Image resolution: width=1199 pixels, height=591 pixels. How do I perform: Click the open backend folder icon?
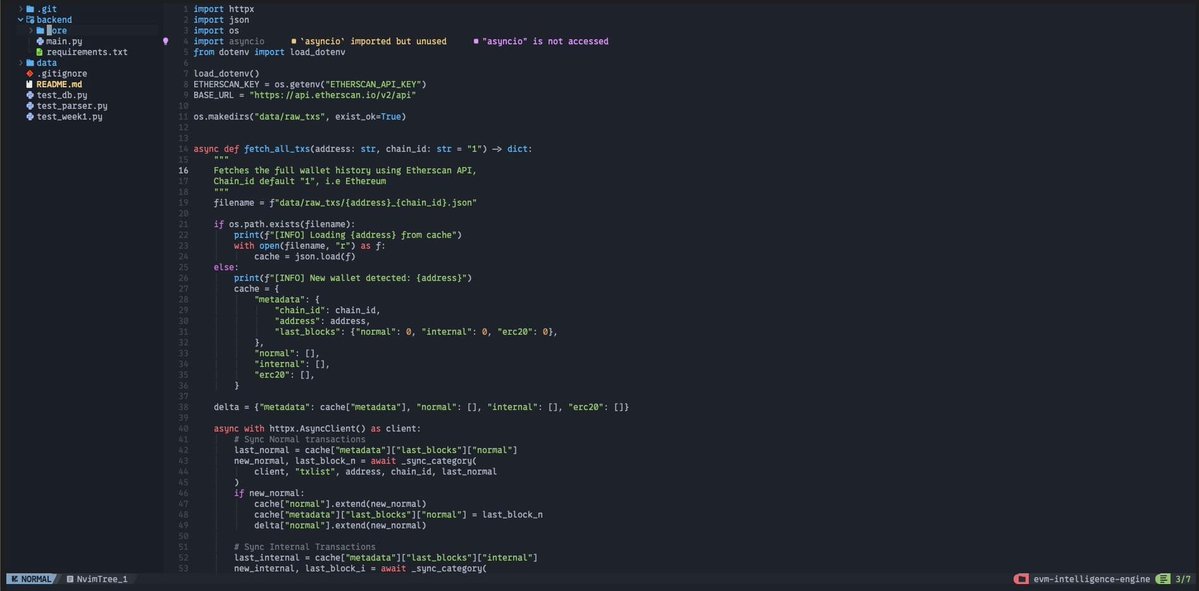[31, 20]
